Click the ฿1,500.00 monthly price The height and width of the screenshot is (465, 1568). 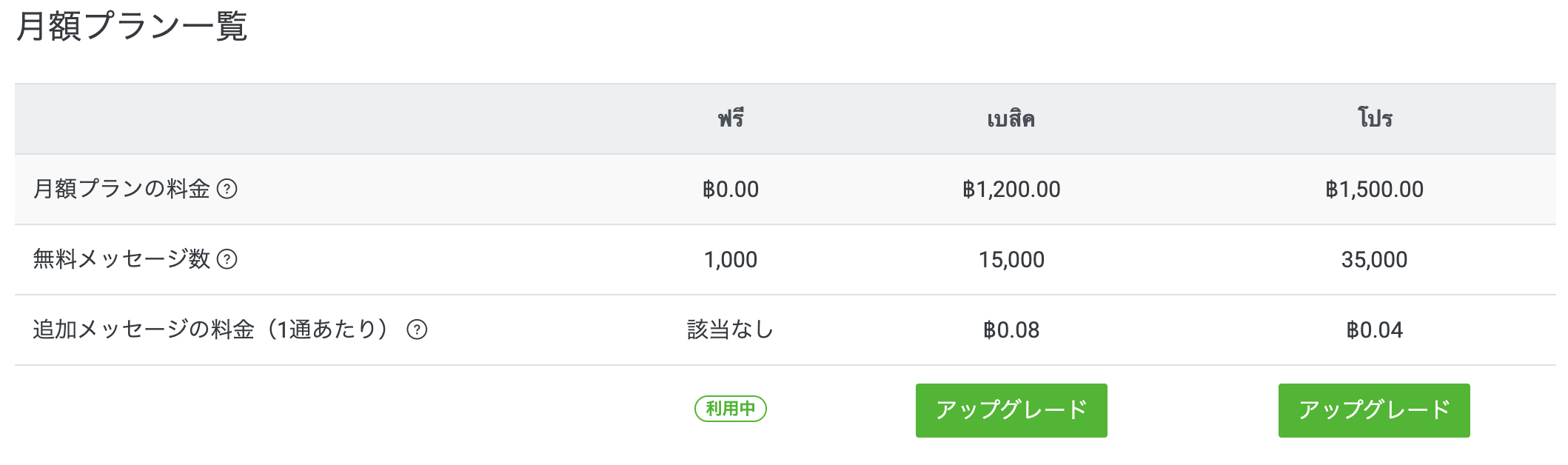(x=1375, y=190)
